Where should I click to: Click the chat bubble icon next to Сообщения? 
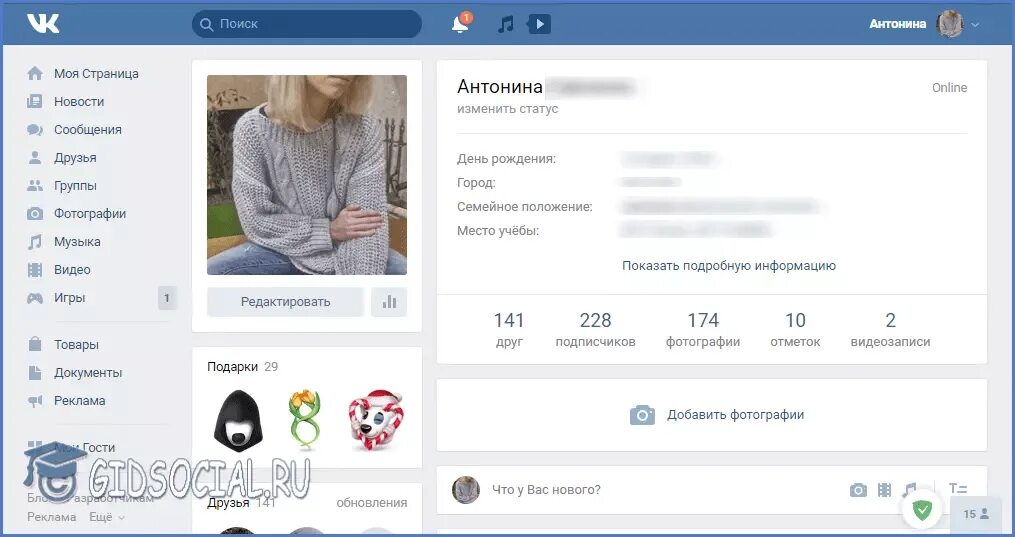pyautogui.click(x=35, y=129)
